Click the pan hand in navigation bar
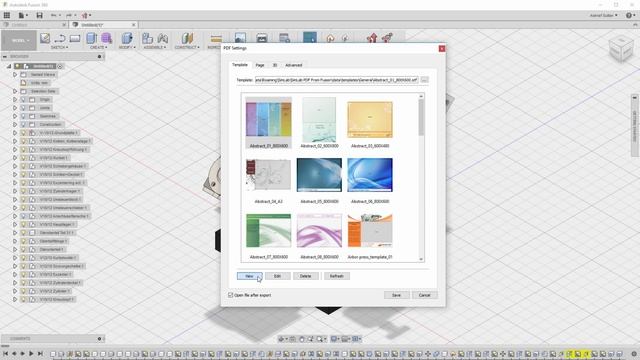The image size is (640, 360). (x=302, y=339)
